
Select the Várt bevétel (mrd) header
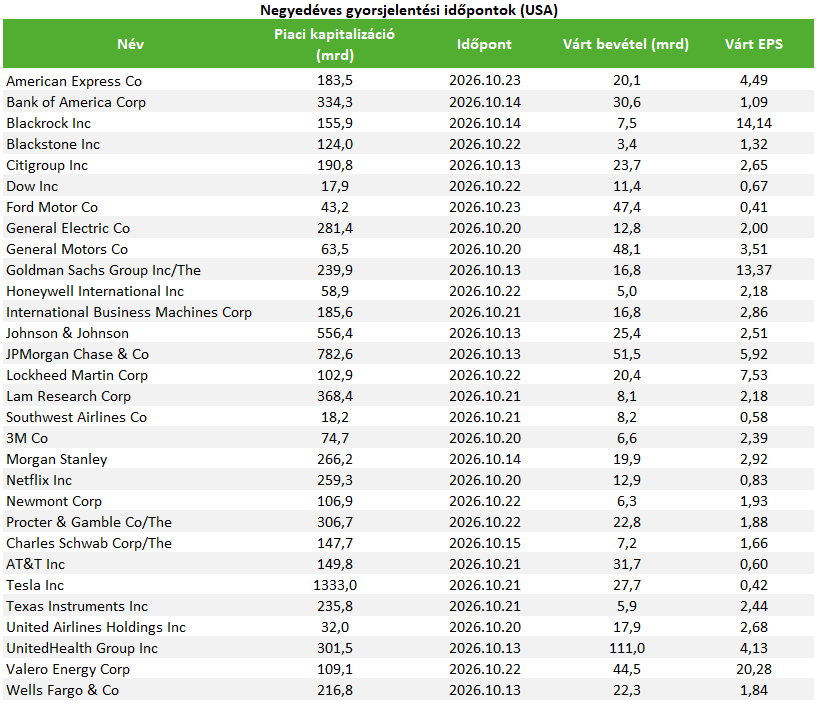pyautogui.click(x=626, y=44)
